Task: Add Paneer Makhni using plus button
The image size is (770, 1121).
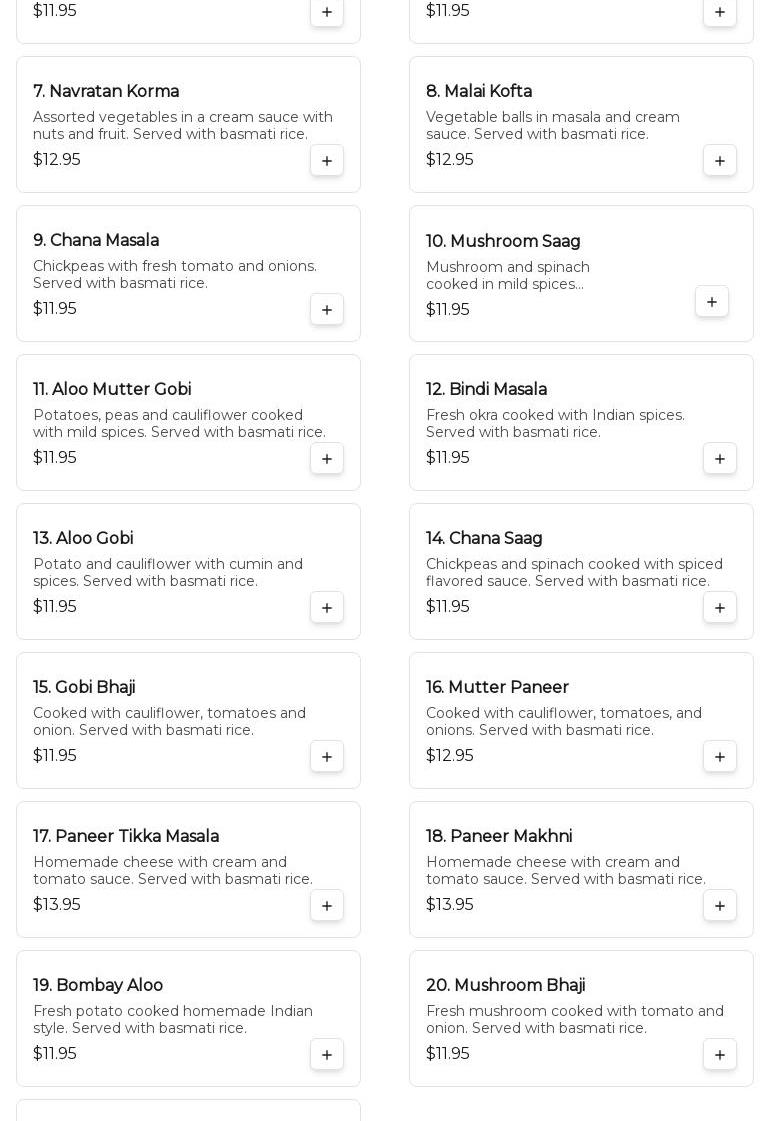Action: click(720, 906)
